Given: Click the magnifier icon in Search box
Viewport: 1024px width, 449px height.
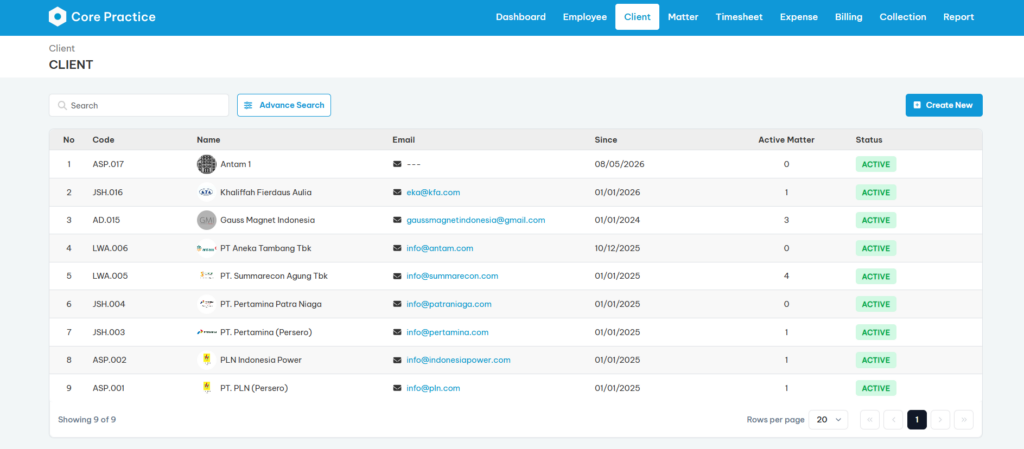Looking at the screenshot, I should (x=62, y=105).
